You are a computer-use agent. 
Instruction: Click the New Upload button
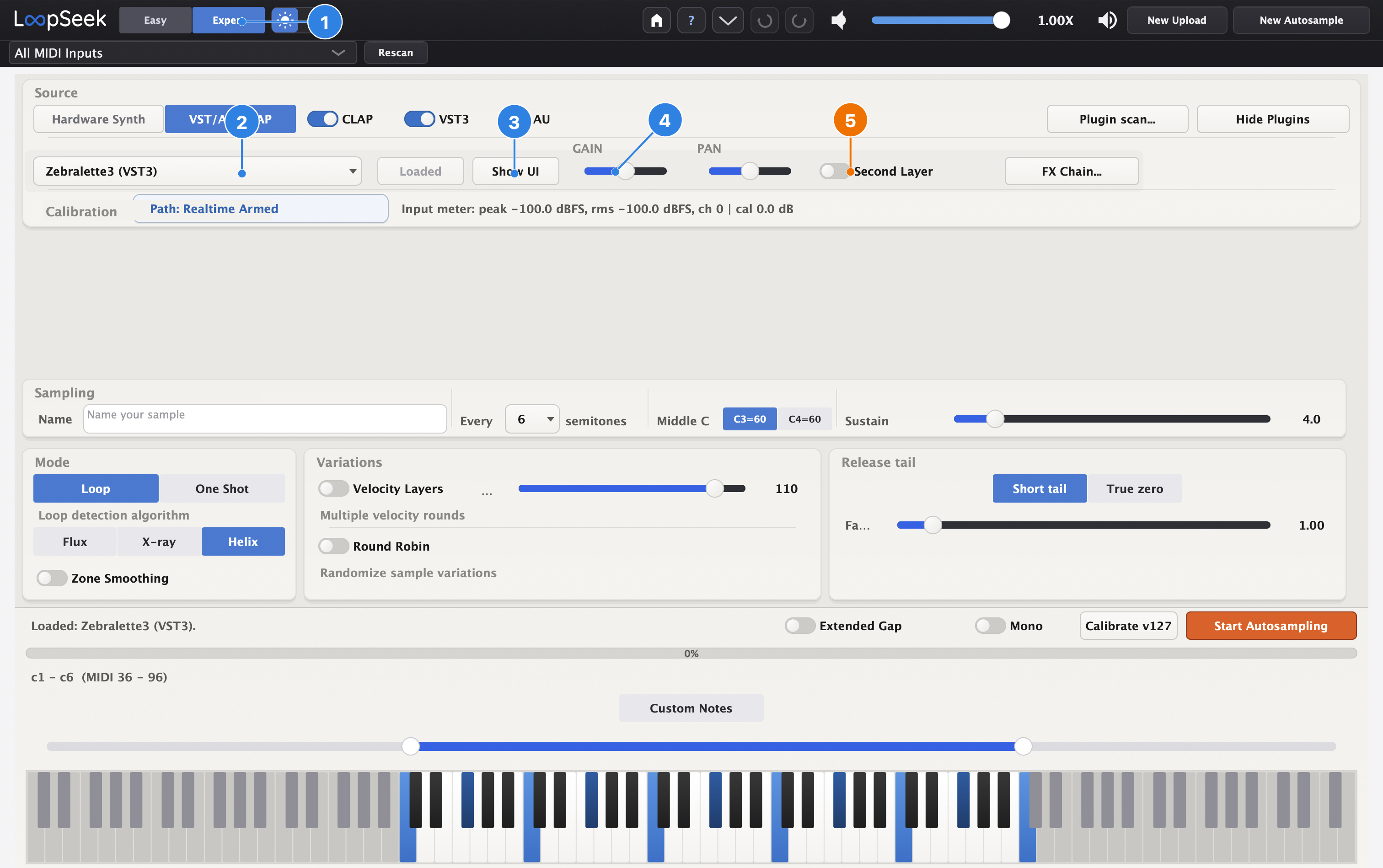click(x=1176, y=21)
